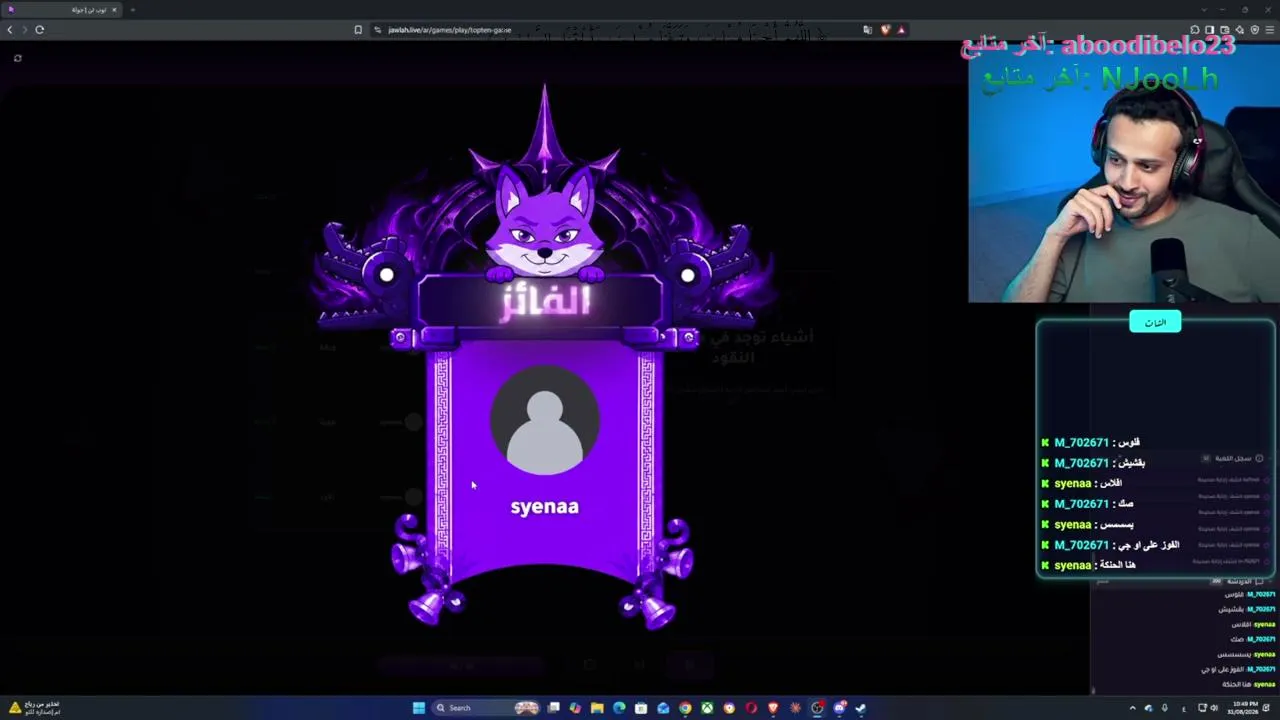Screen dimensions: 1280x720
Task: Click the winner's avatar picture
Action: point(545,420)
